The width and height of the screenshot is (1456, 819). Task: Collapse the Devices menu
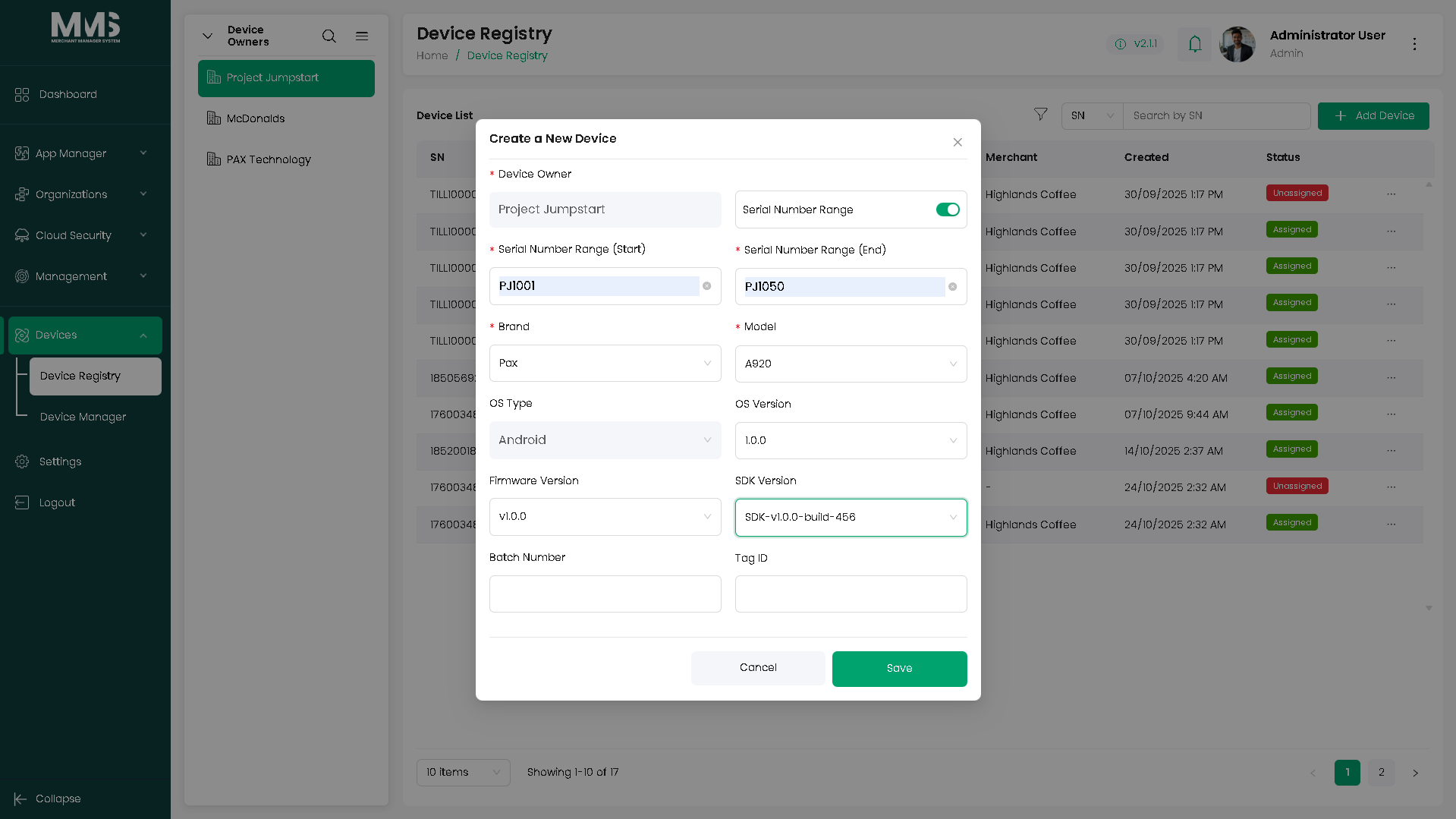(x=85, y=335)
